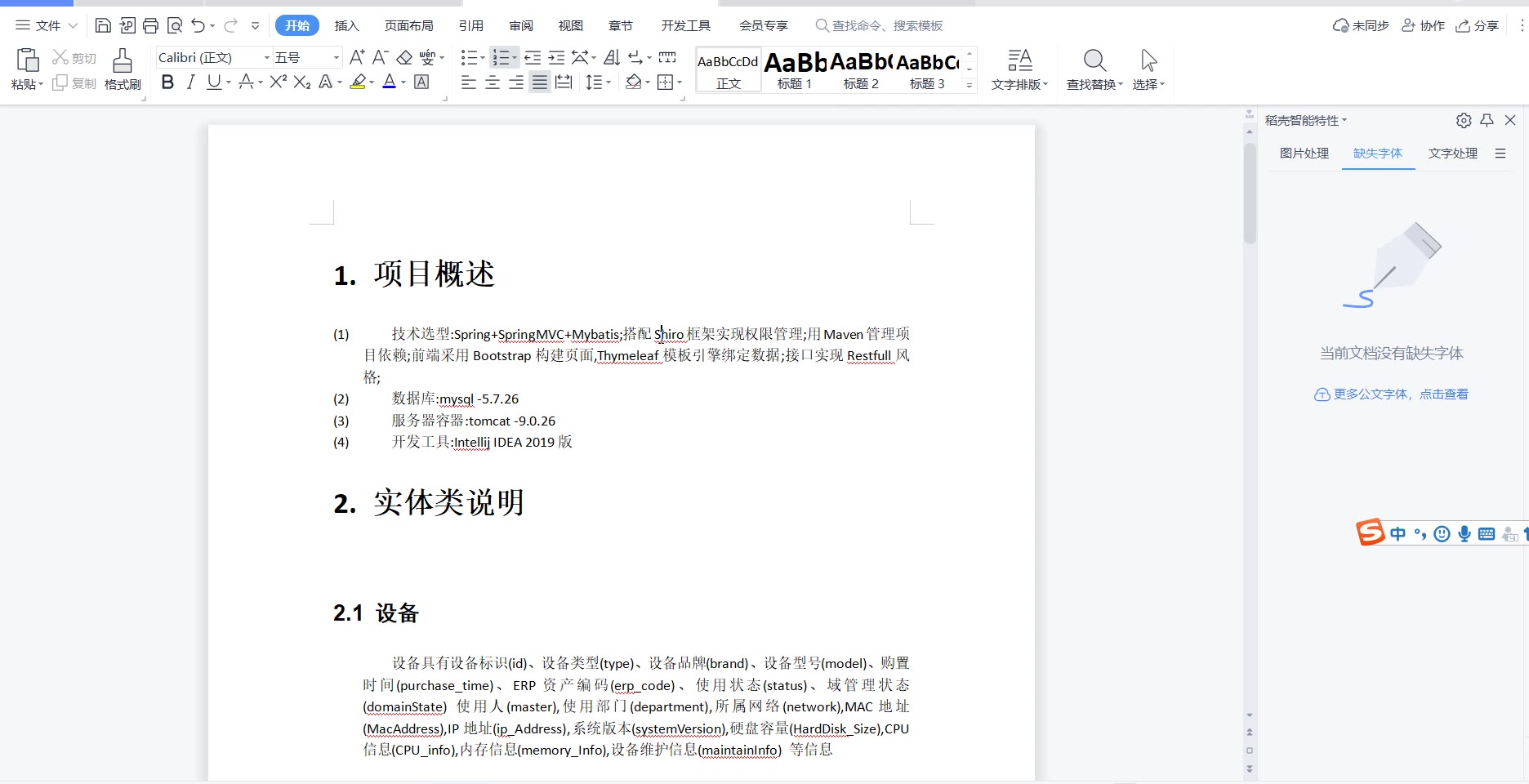Image resolution: width=1529 pixels, height=784 pixels.
Task: Click the Print icon in quick access toolbar
Action: click(x=150, y=25)
